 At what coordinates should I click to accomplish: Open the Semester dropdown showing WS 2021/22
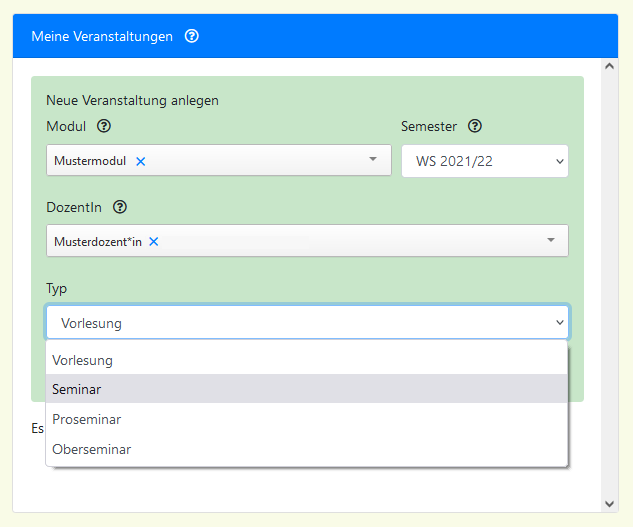(x=484, y=161)
